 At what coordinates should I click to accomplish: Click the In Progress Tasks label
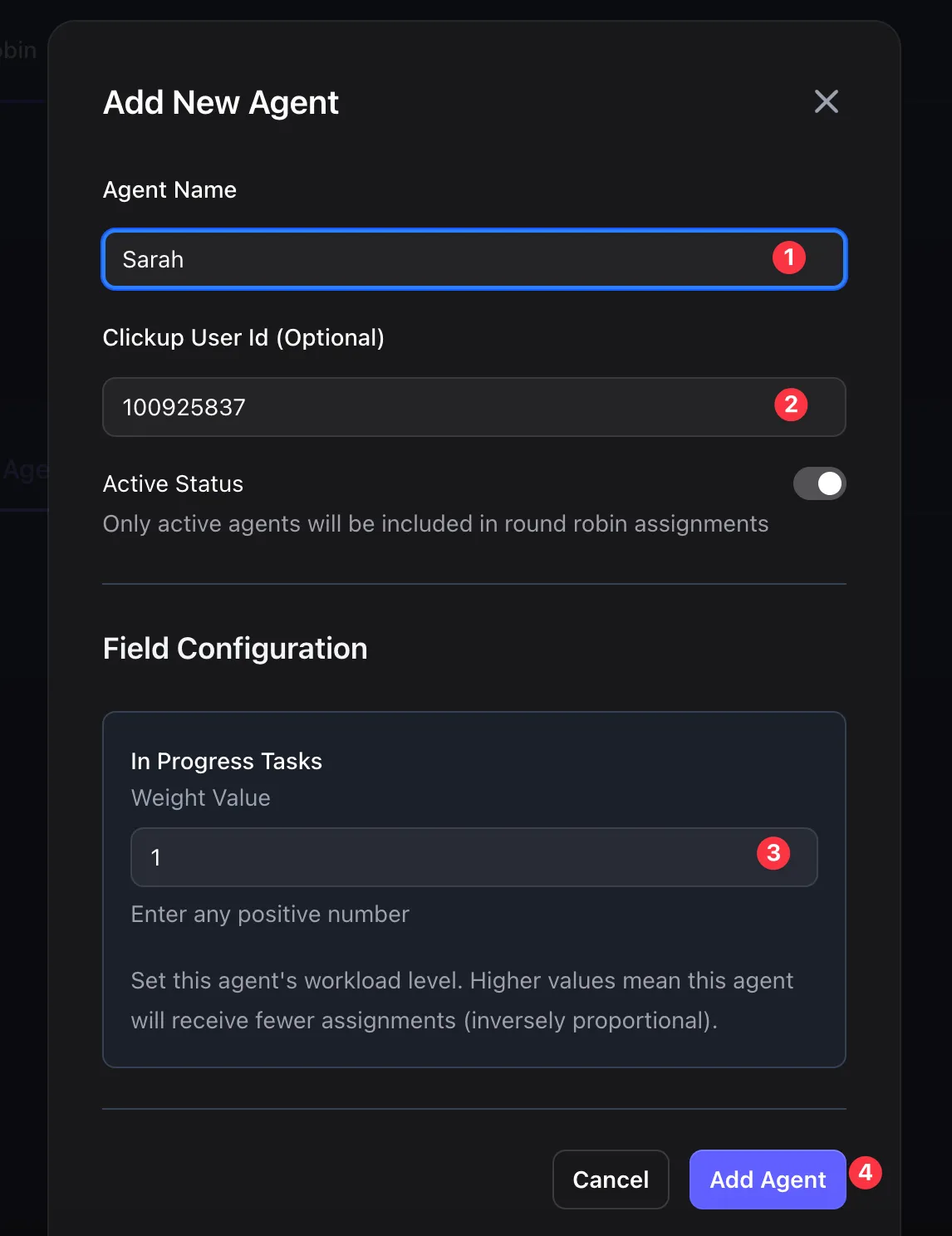coord(226,761)
